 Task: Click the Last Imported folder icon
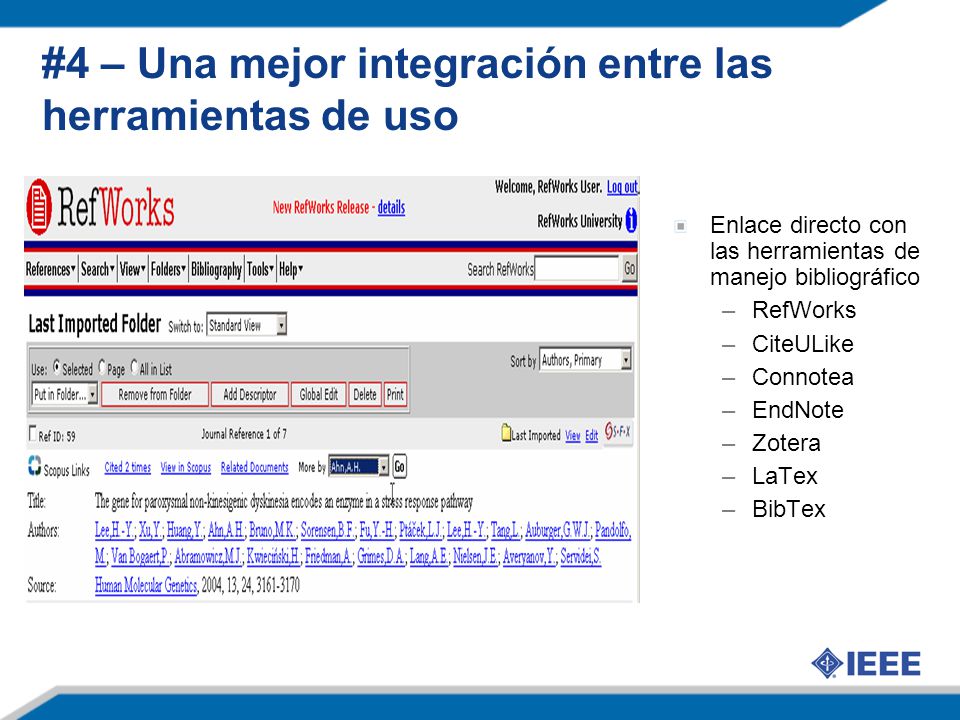point(506,433)
